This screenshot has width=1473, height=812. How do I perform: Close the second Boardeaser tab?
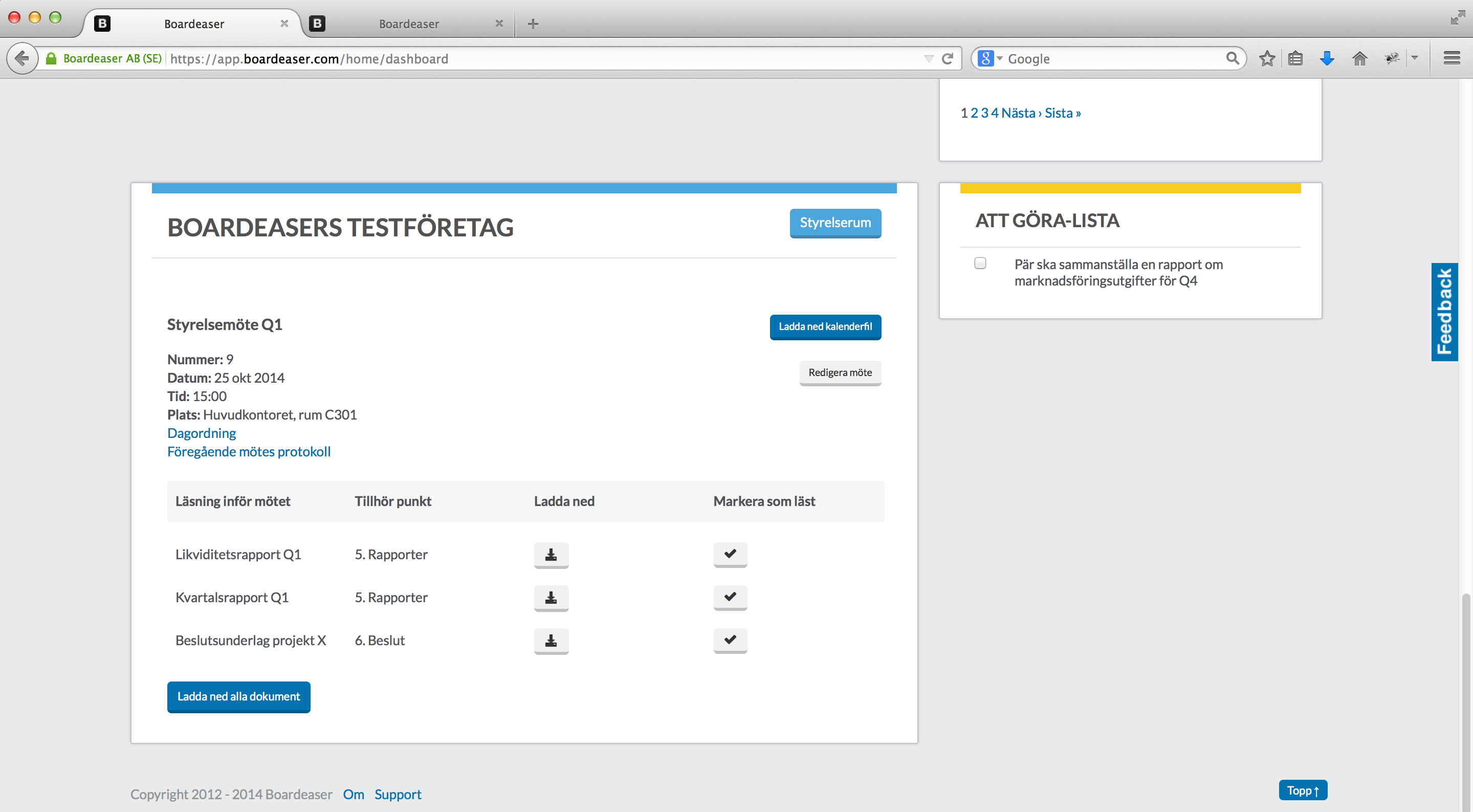pyautogui.click(x=499, y=24)
